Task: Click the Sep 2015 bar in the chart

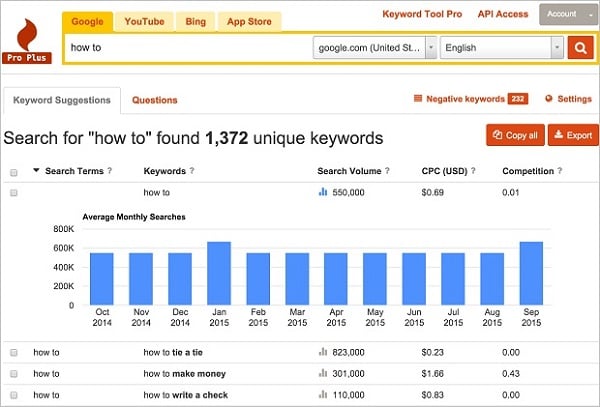Action: (531, 273)
